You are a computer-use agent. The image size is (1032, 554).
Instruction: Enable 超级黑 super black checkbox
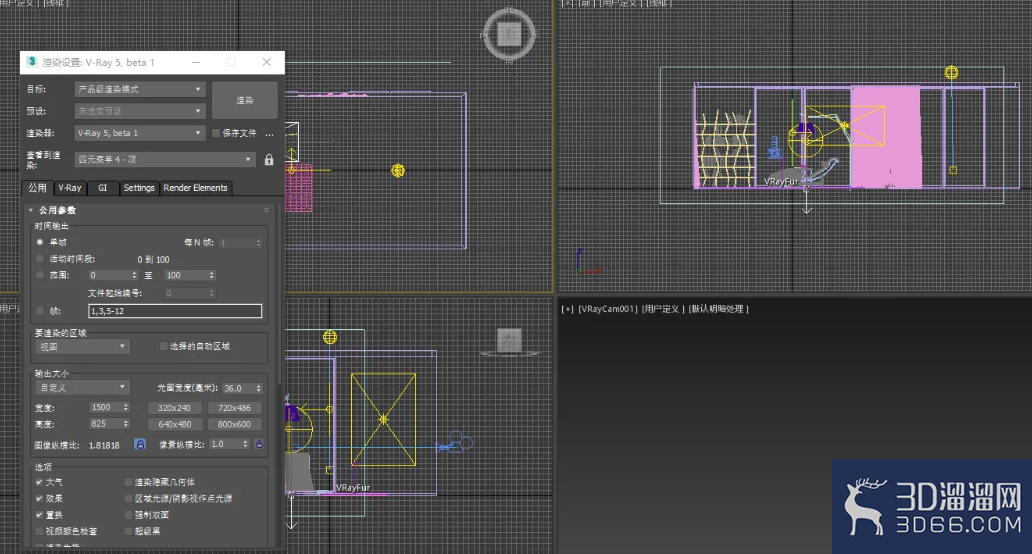click(128, 531)
